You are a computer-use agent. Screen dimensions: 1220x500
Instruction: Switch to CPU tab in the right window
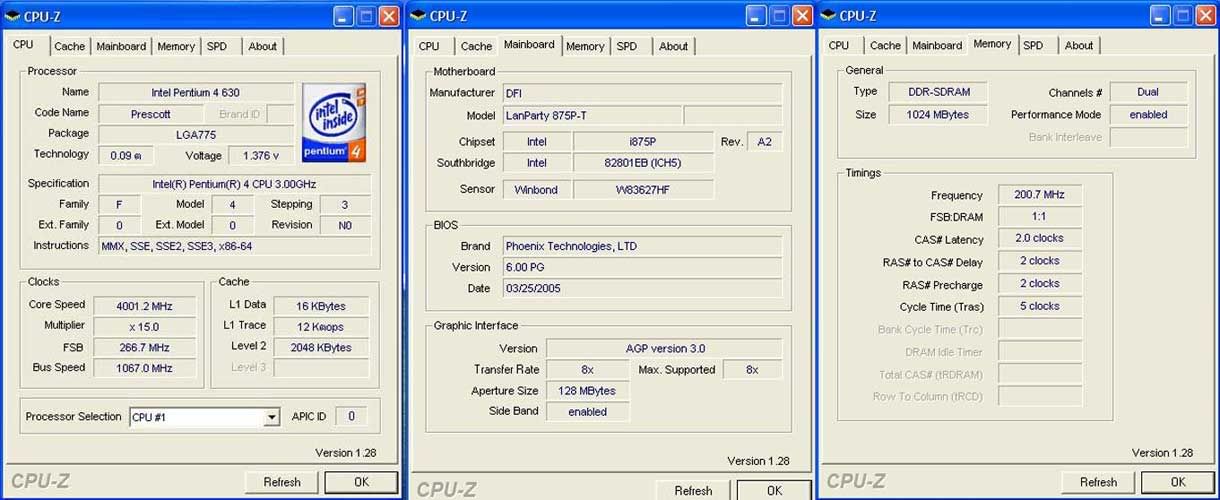pos(839,45)
